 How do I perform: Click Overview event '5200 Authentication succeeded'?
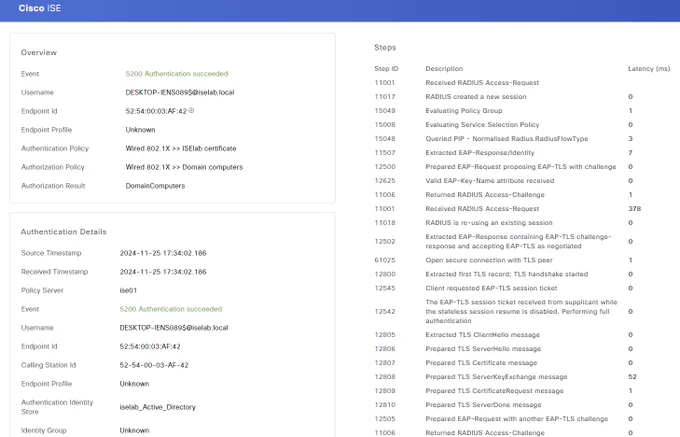[x=177, y=74]
